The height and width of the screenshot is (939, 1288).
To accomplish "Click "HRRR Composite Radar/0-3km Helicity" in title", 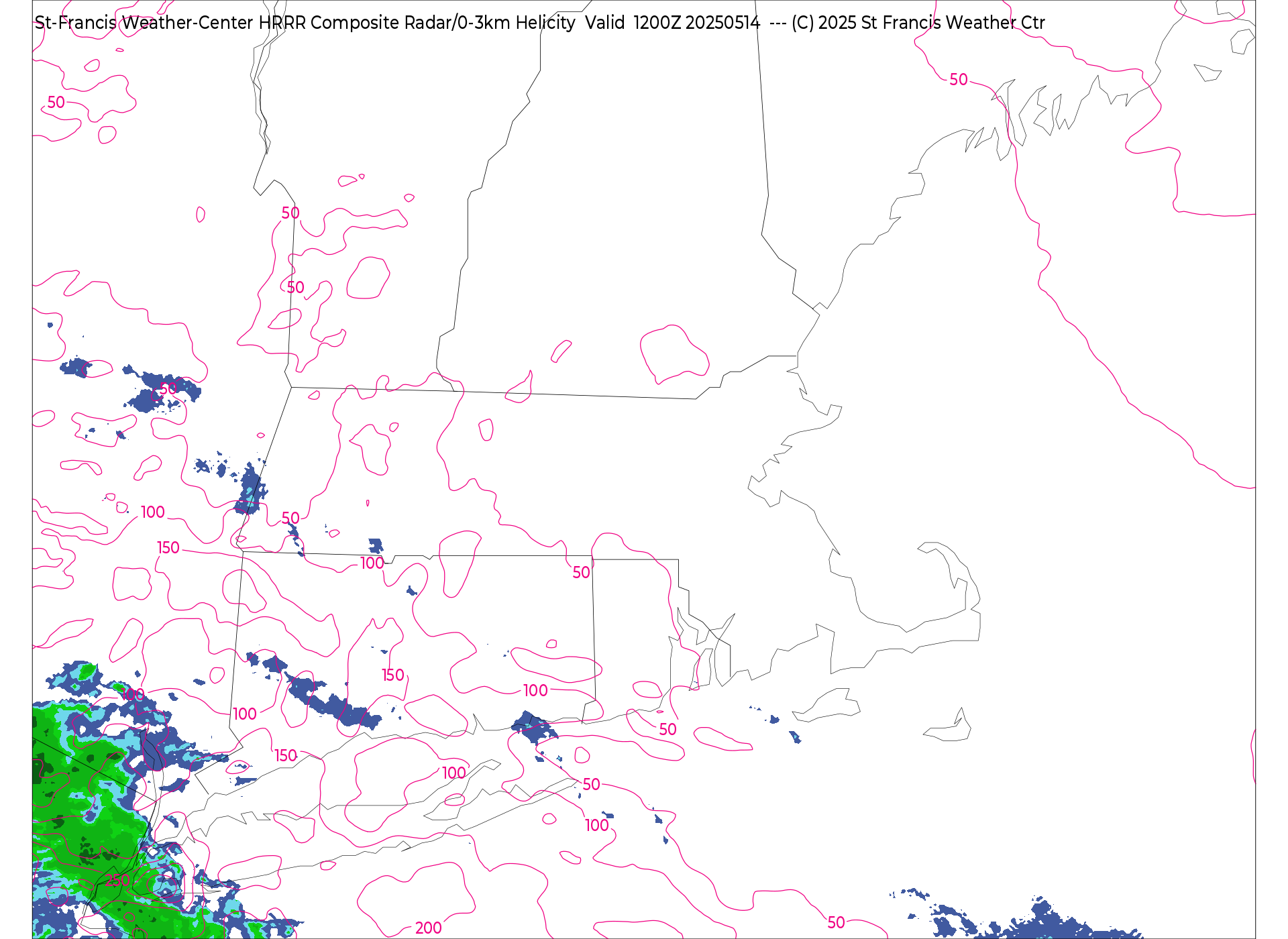I will pyautogui.click(x=417, y=23).
